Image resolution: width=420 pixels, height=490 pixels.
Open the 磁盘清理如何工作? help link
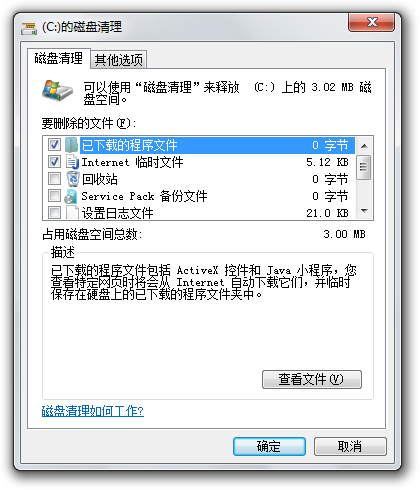[93, 411]
